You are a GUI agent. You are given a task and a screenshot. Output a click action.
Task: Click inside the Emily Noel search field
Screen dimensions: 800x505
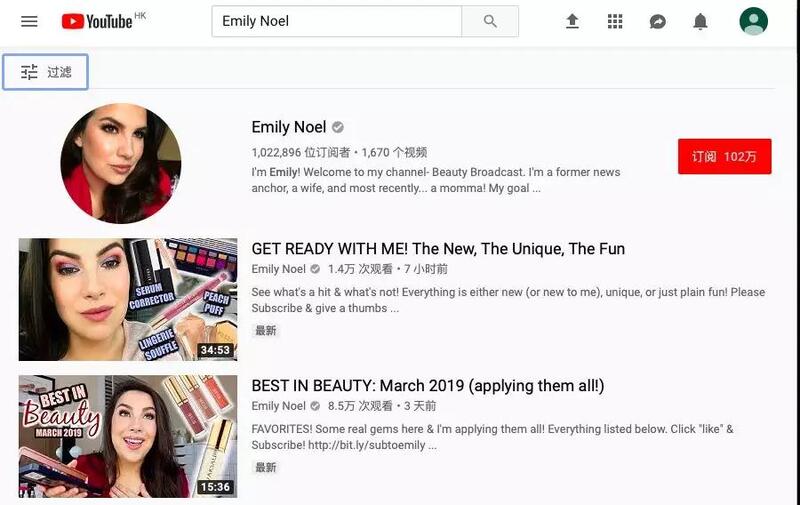click(336, 21)
